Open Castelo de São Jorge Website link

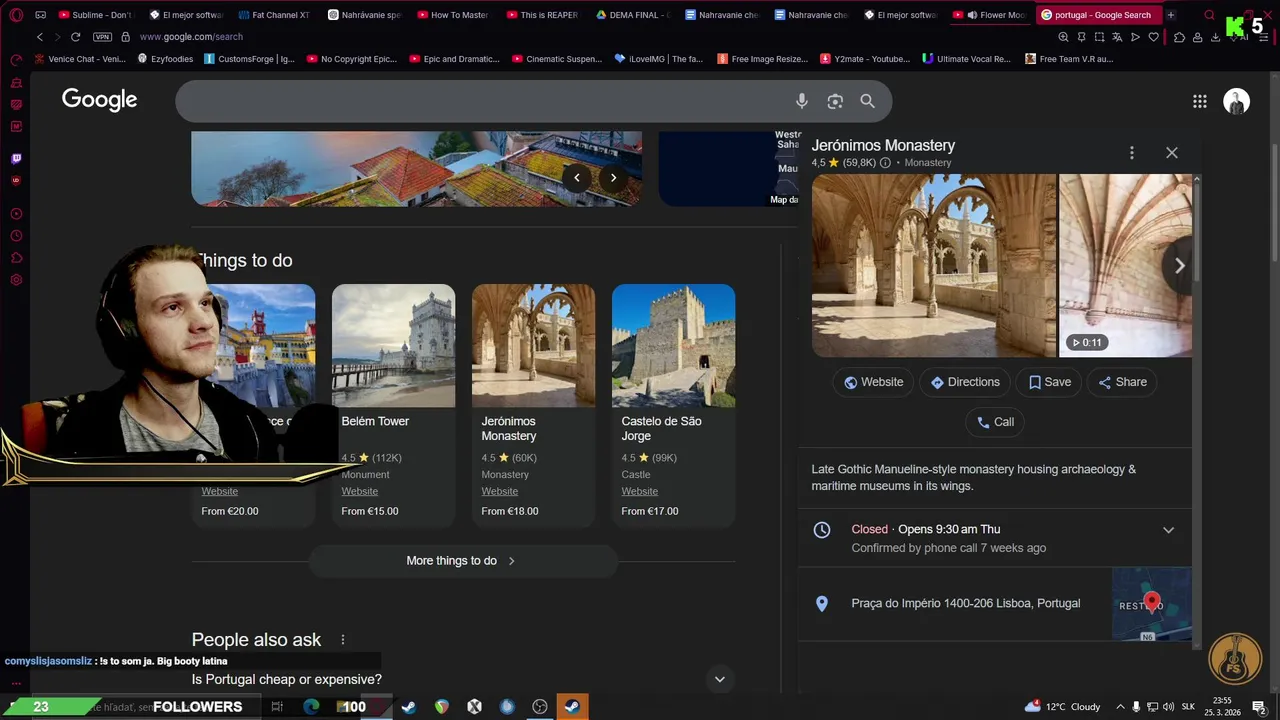point(639,491)
